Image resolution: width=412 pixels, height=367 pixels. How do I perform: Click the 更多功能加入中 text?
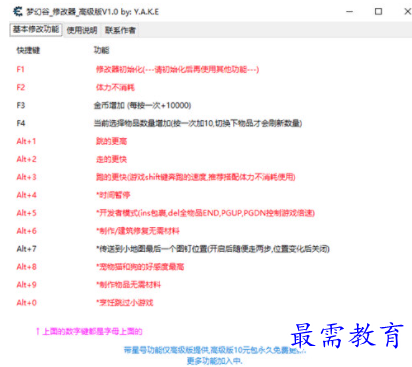[214, 361]
